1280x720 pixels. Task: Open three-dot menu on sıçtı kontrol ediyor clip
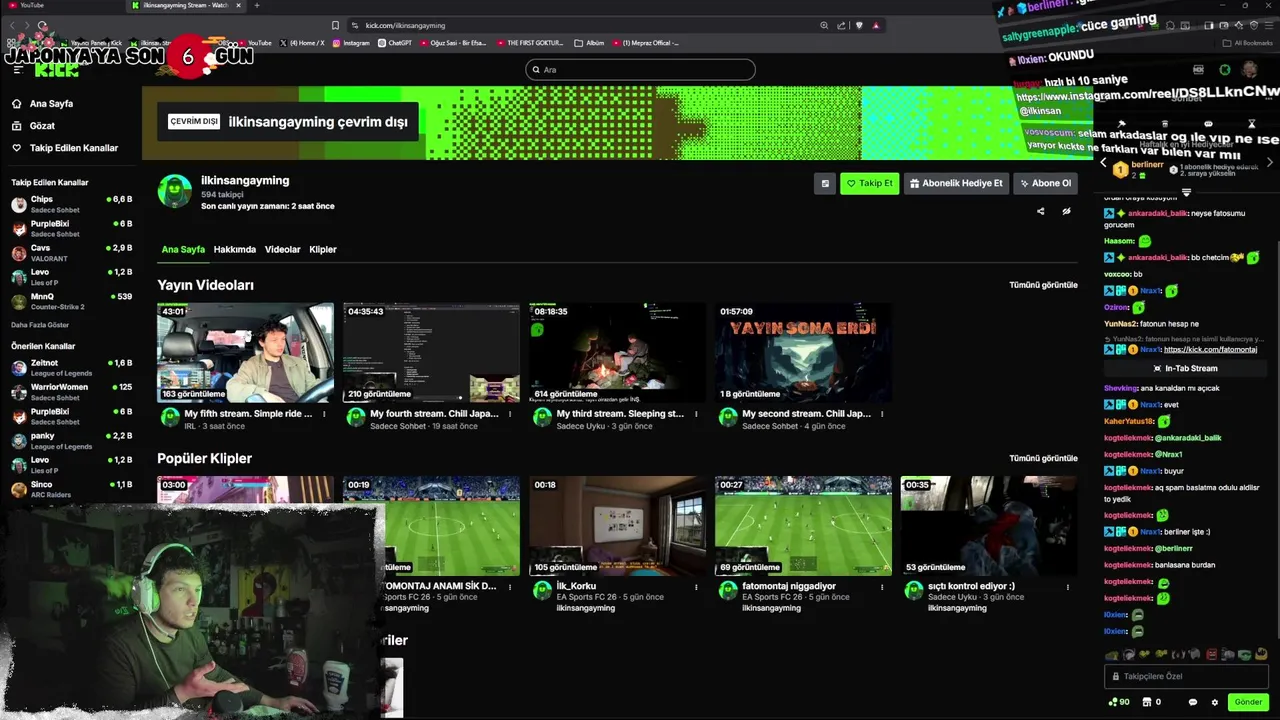(1068, 587)
